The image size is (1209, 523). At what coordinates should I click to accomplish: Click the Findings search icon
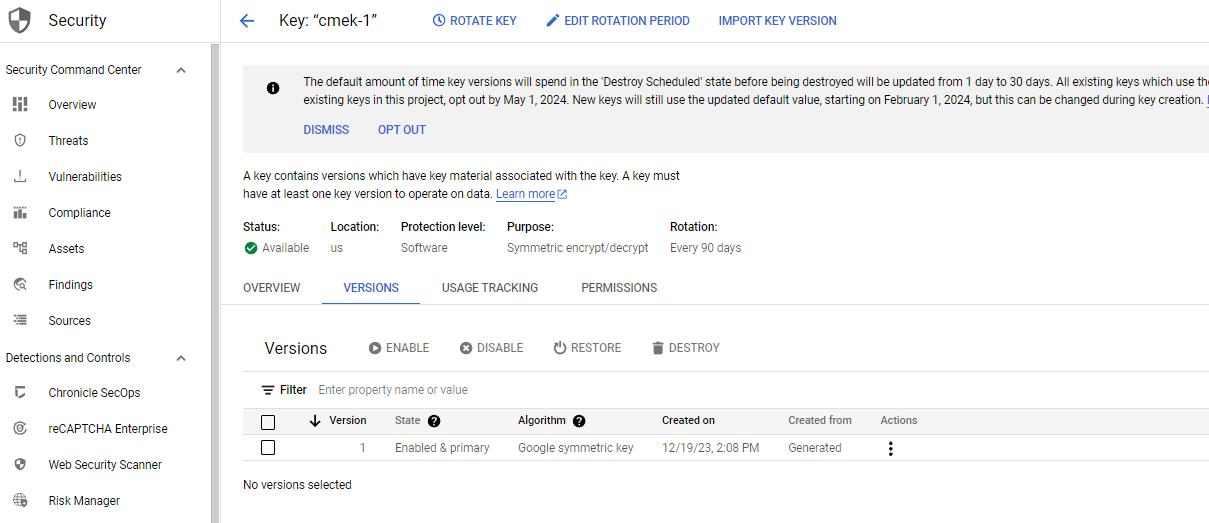click(20, 284)
